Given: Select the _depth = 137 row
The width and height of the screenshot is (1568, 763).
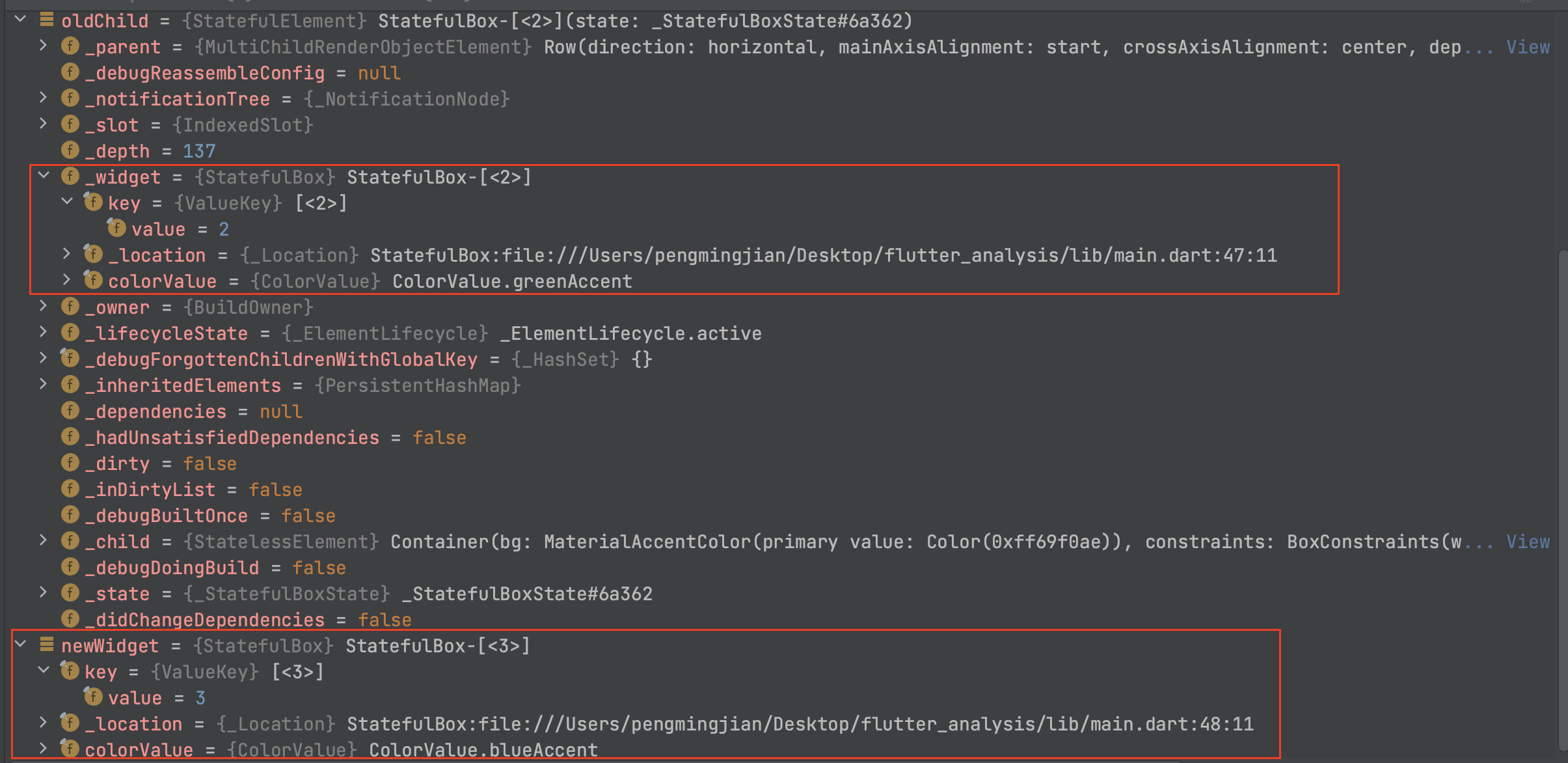Looking at the screenshot, I should tap(781, 151).
